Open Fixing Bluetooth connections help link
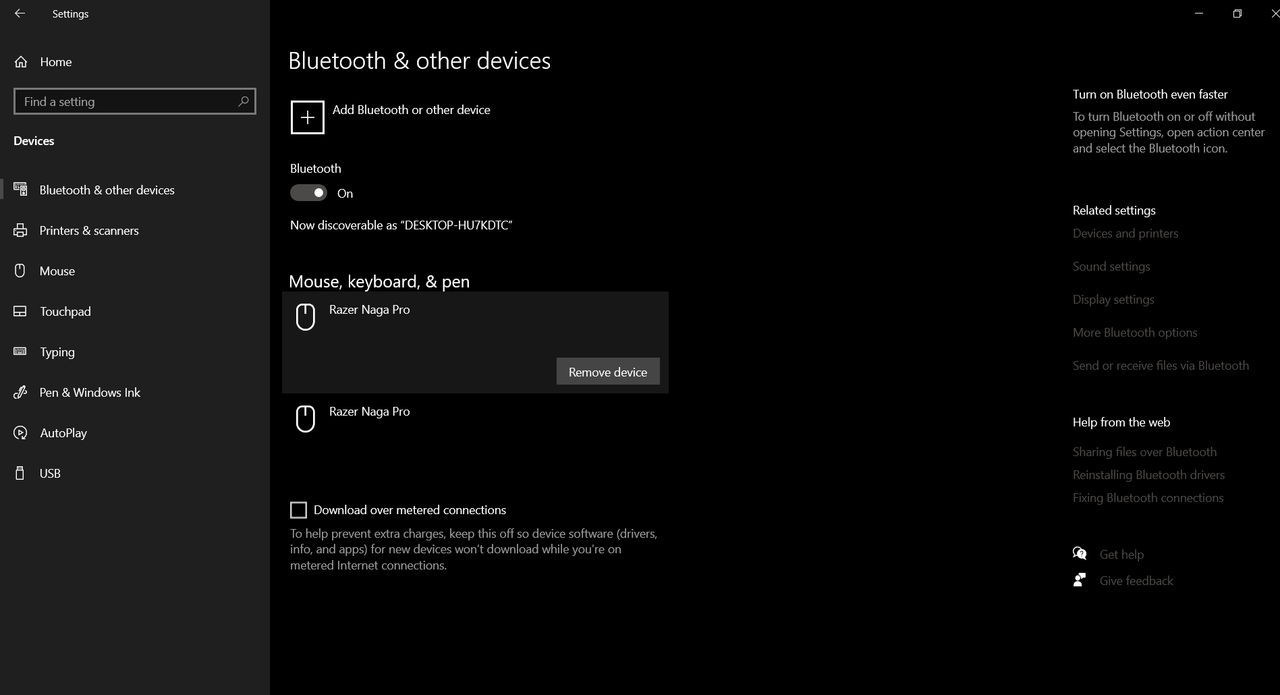Screen dimensions: 1280x695 click(x=1148, y=498)
